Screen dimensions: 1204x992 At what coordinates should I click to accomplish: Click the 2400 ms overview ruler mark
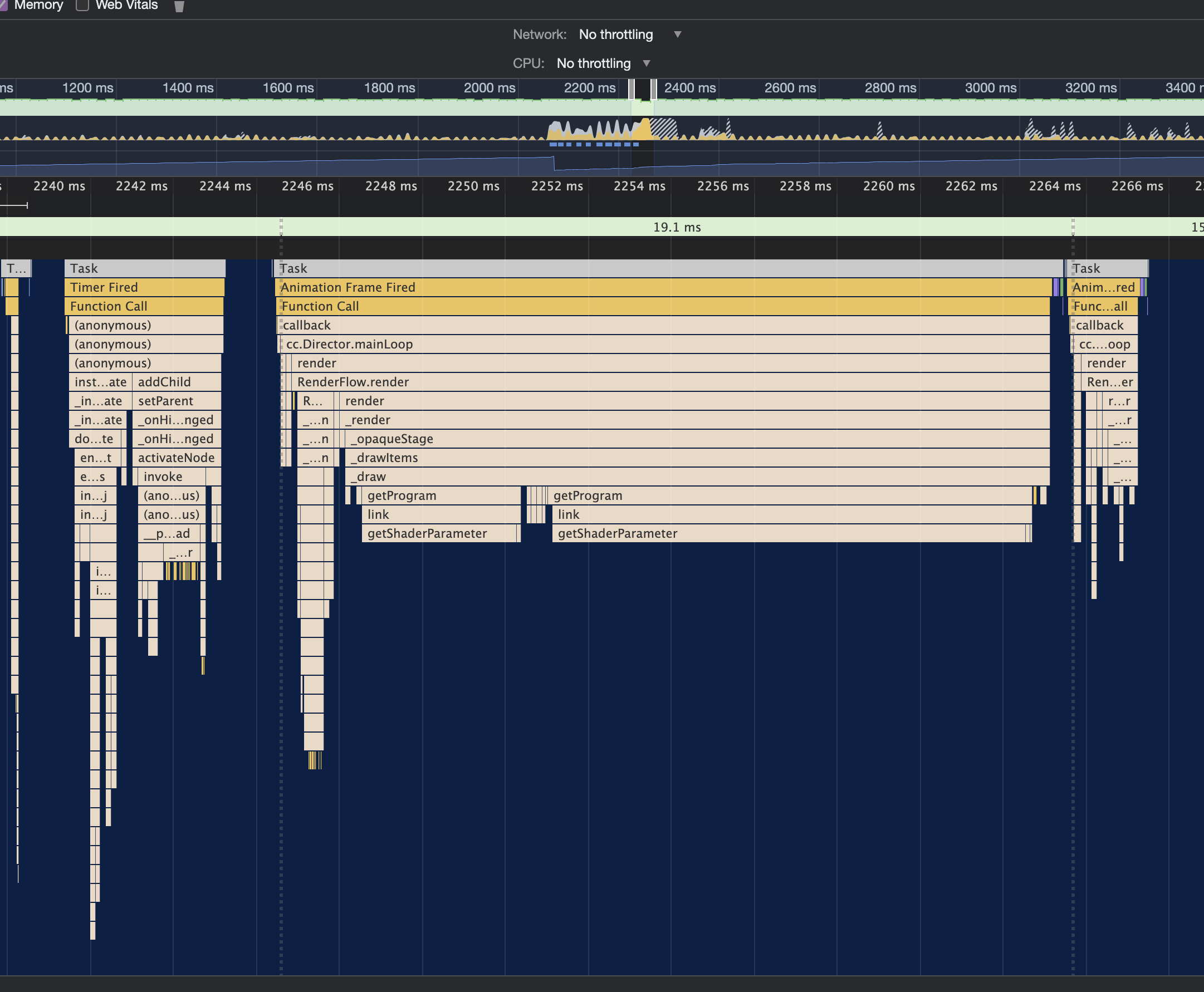pos(689,88)
